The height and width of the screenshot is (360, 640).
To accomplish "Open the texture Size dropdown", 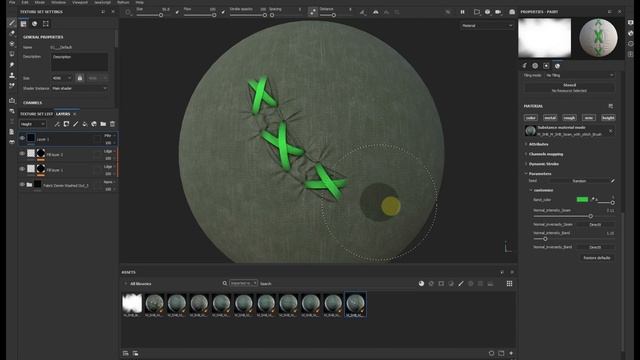I will click(x=61, y=78).
